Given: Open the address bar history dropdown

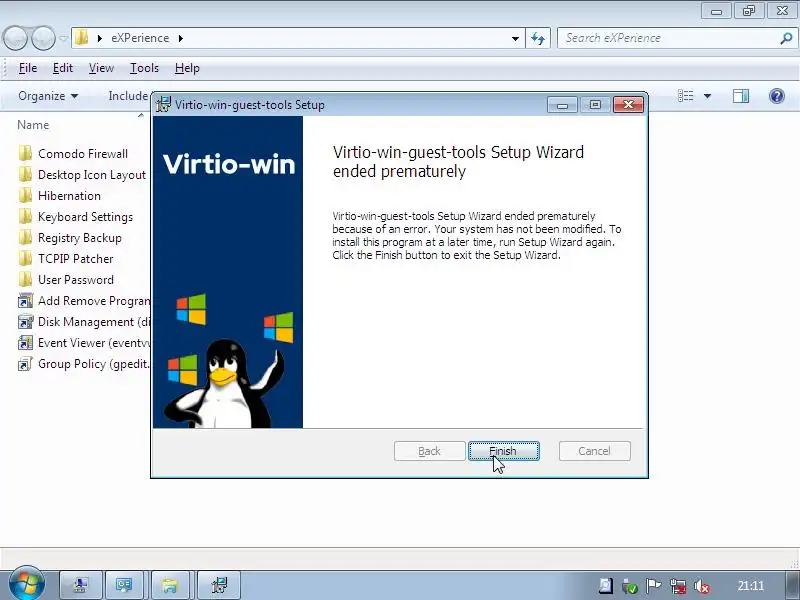Looking at the screenshot, I should (x=515, y=38).
